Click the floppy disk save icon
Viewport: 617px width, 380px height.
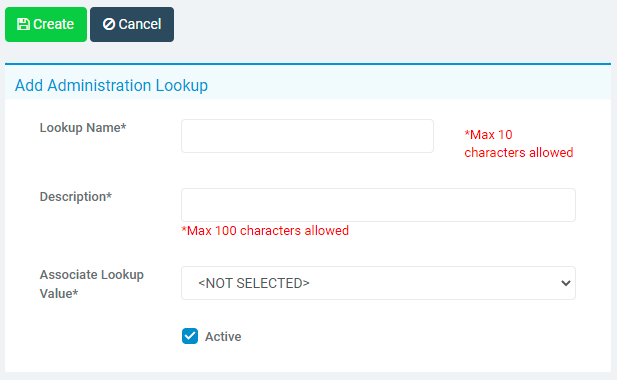pyautogui.click(x=23, y=24)
